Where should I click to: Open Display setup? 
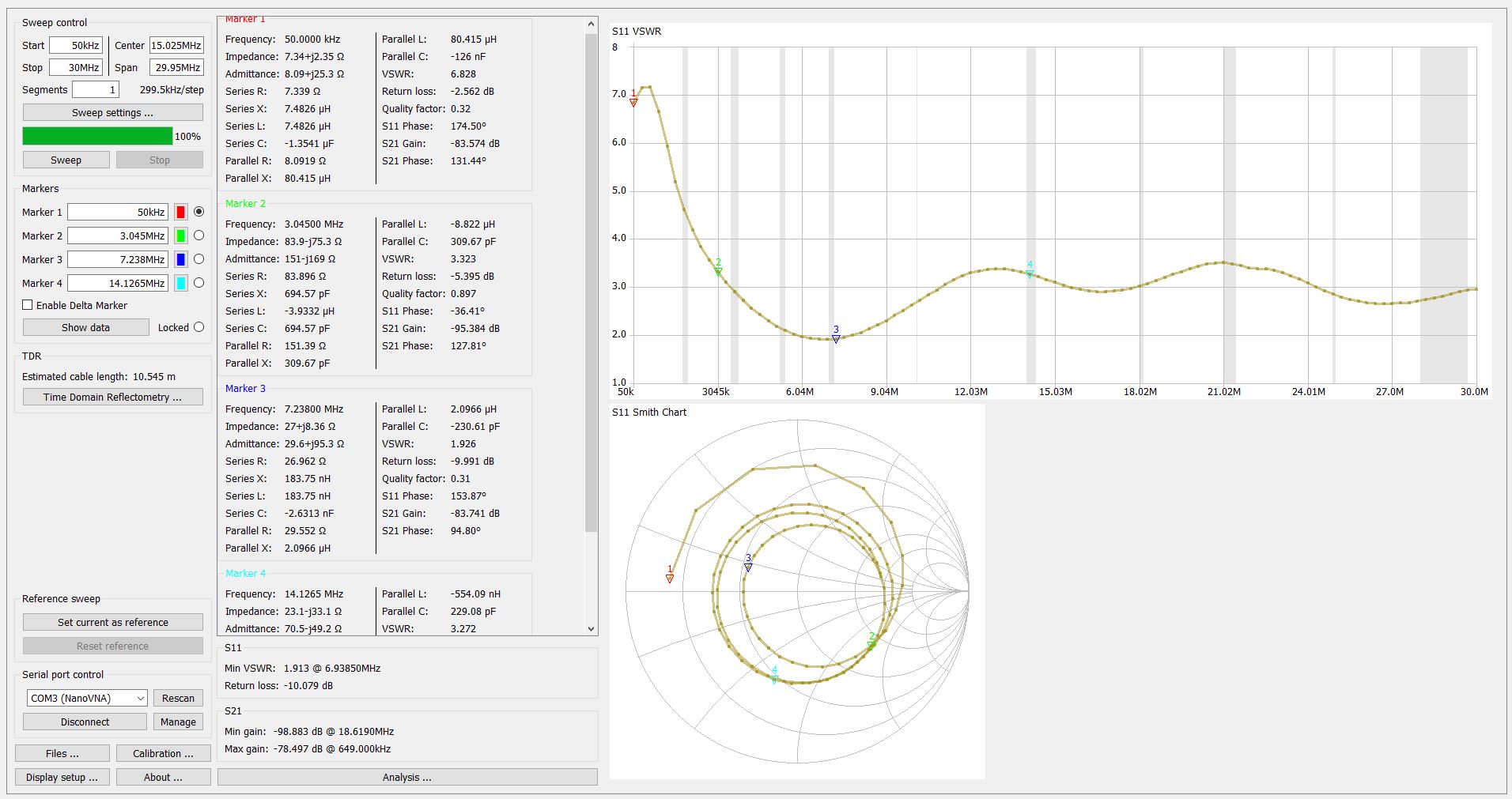62,777
